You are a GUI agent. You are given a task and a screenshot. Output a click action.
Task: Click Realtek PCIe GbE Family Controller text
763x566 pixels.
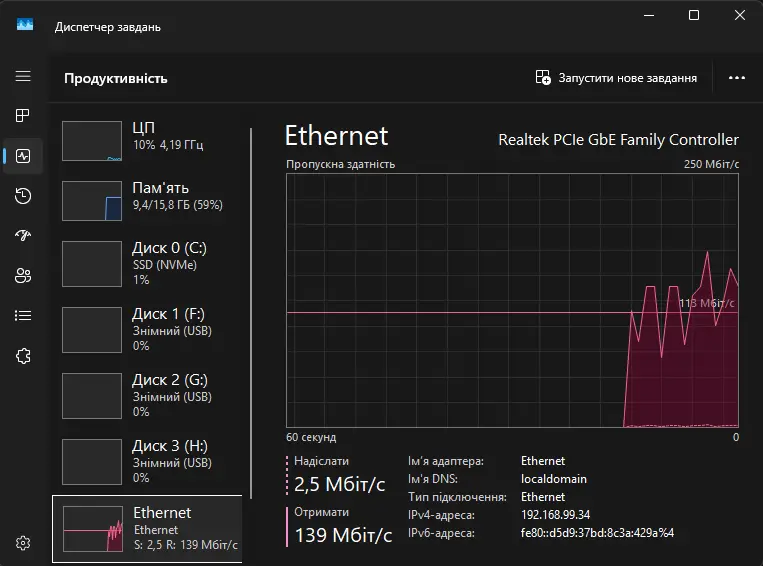point(618,140)
